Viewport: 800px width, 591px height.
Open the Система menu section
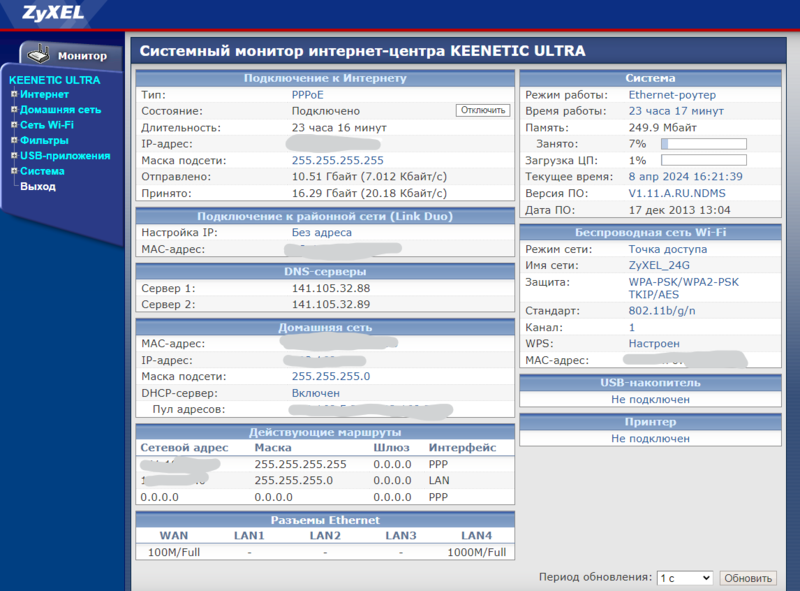(42, 171)
